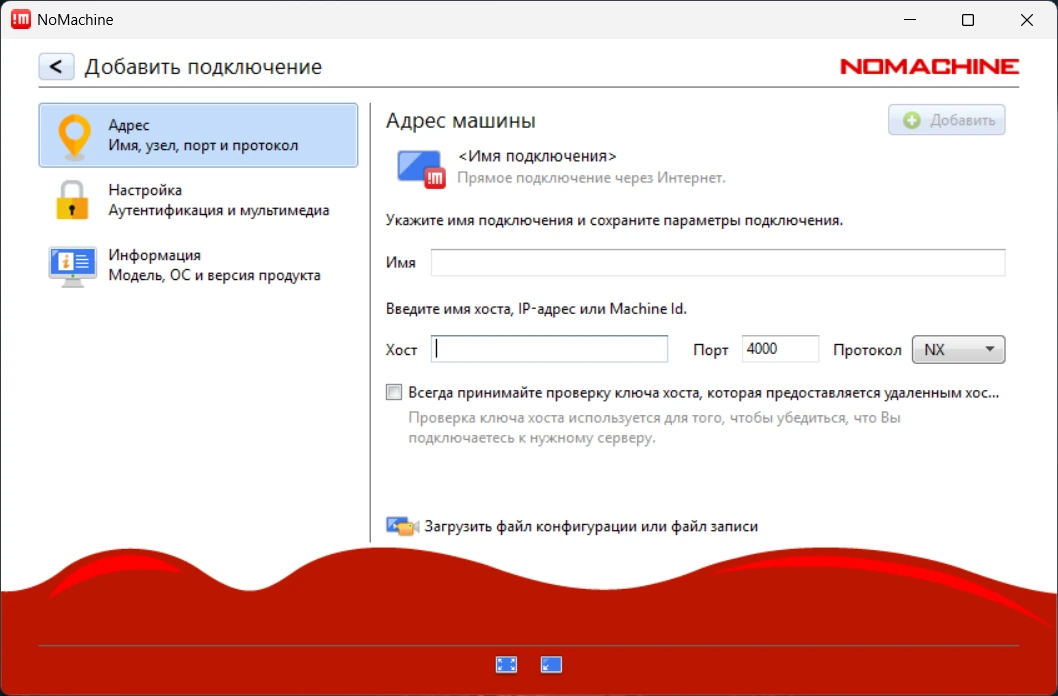Open the Протокол NX dropdown
1058x696 pixels.
(x=958, y=349)
